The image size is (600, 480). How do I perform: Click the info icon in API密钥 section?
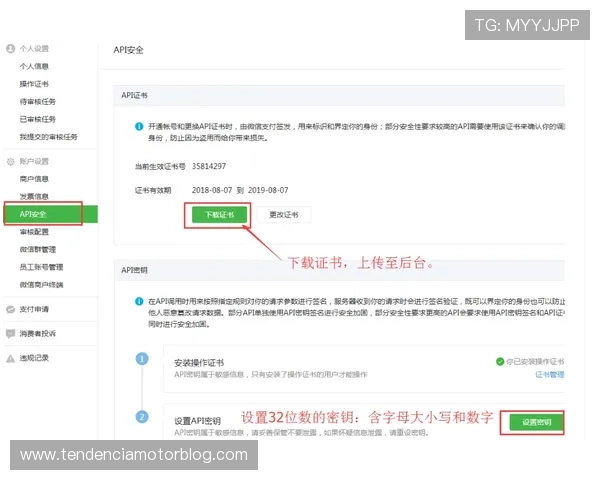point(139,301)
